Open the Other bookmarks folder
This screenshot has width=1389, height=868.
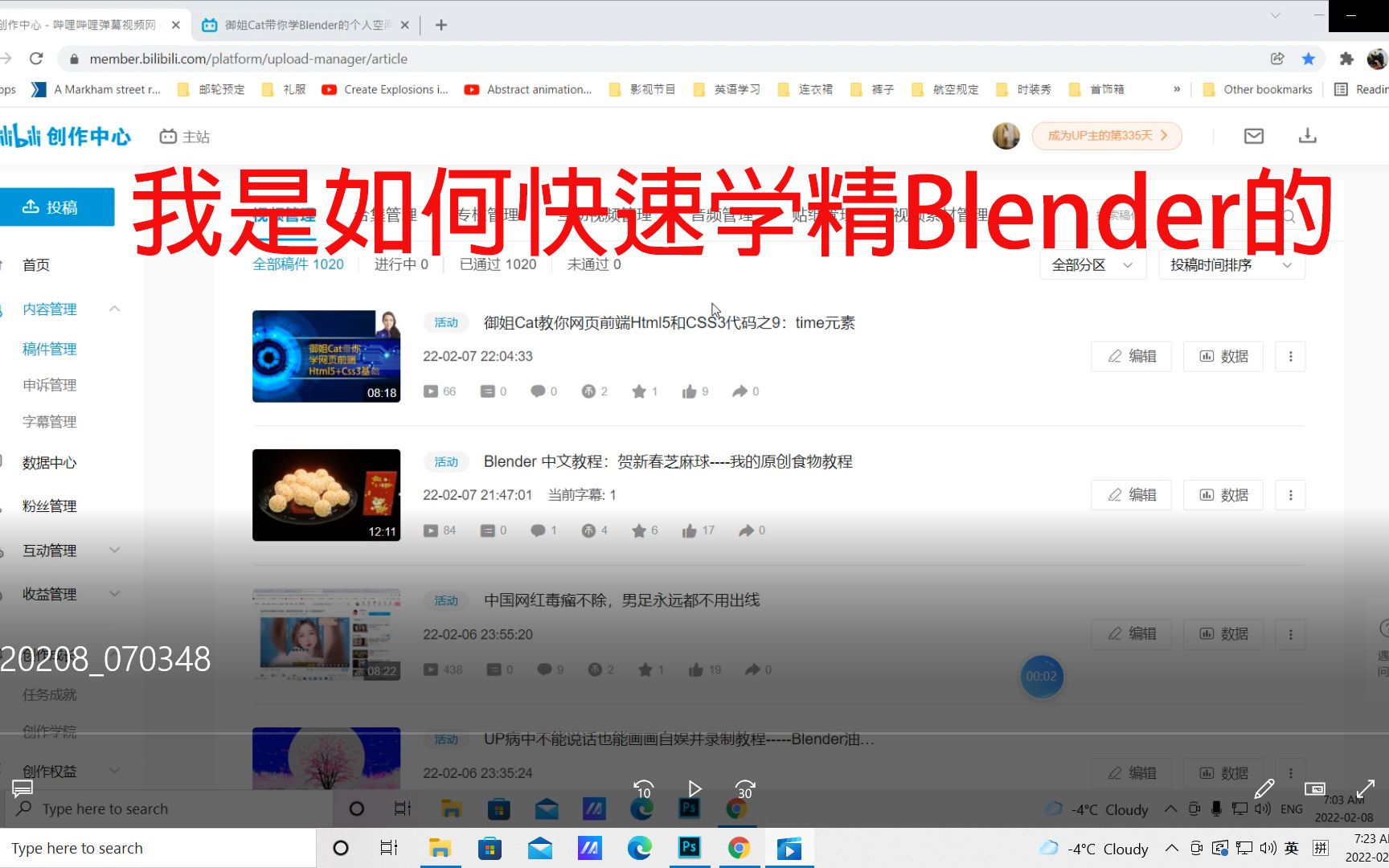click(1258, 89)
